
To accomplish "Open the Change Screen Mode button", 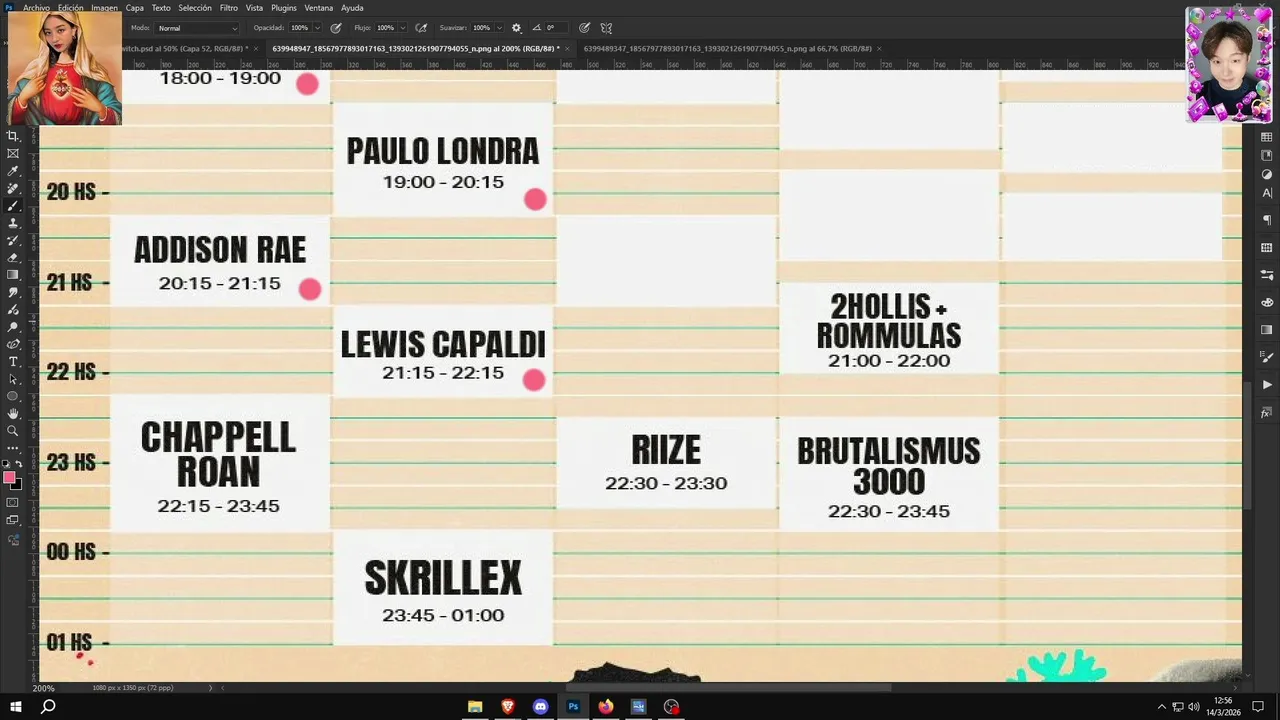I will point(13,520).
